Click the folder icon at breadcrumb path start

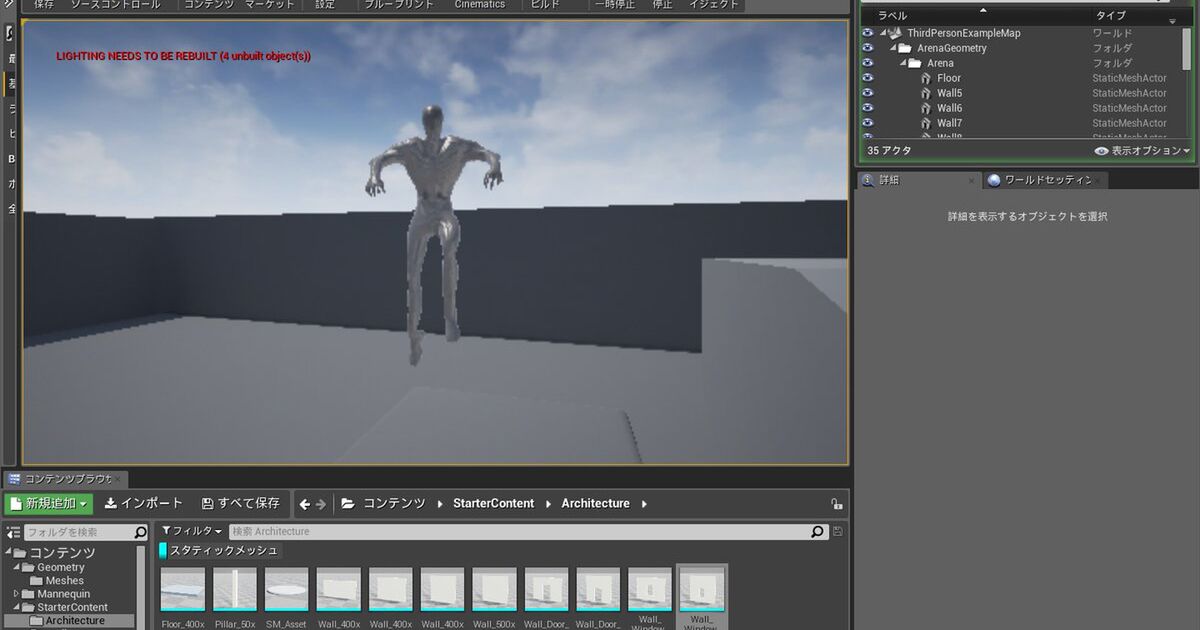348,504
